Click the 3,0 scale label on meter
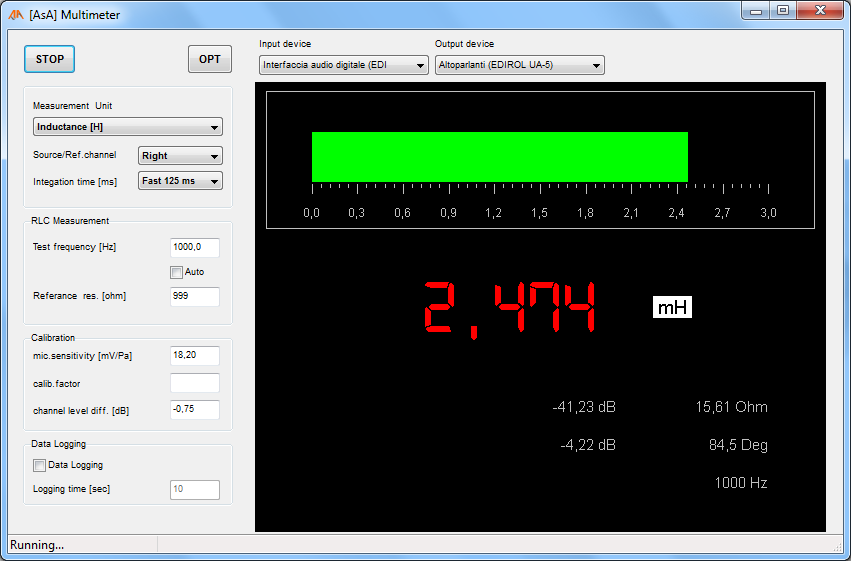The image size is (851, 561). 768,213
